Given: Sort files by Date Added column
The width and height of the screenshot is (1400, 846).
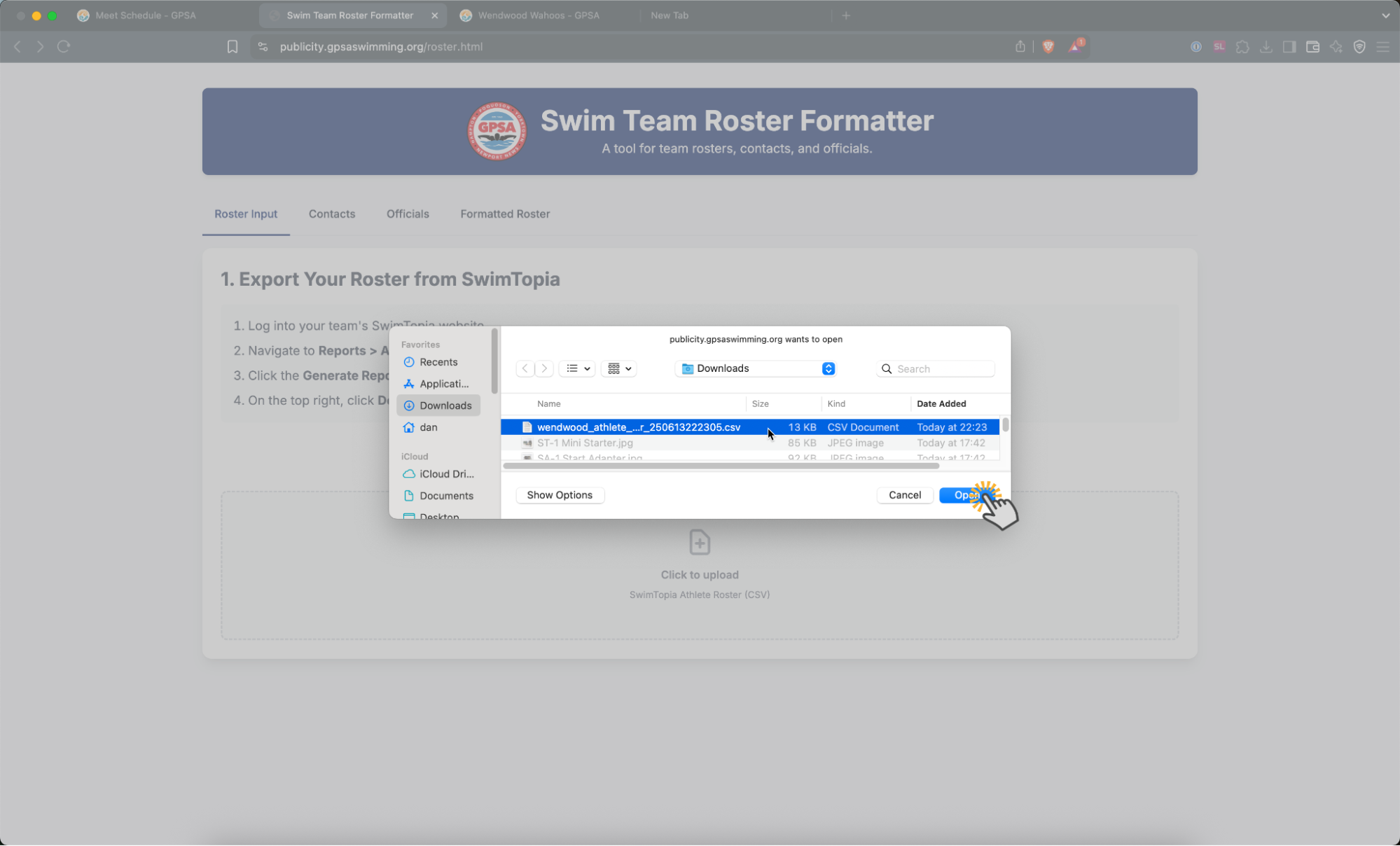Looking at the screenshot, I should 941,403.
